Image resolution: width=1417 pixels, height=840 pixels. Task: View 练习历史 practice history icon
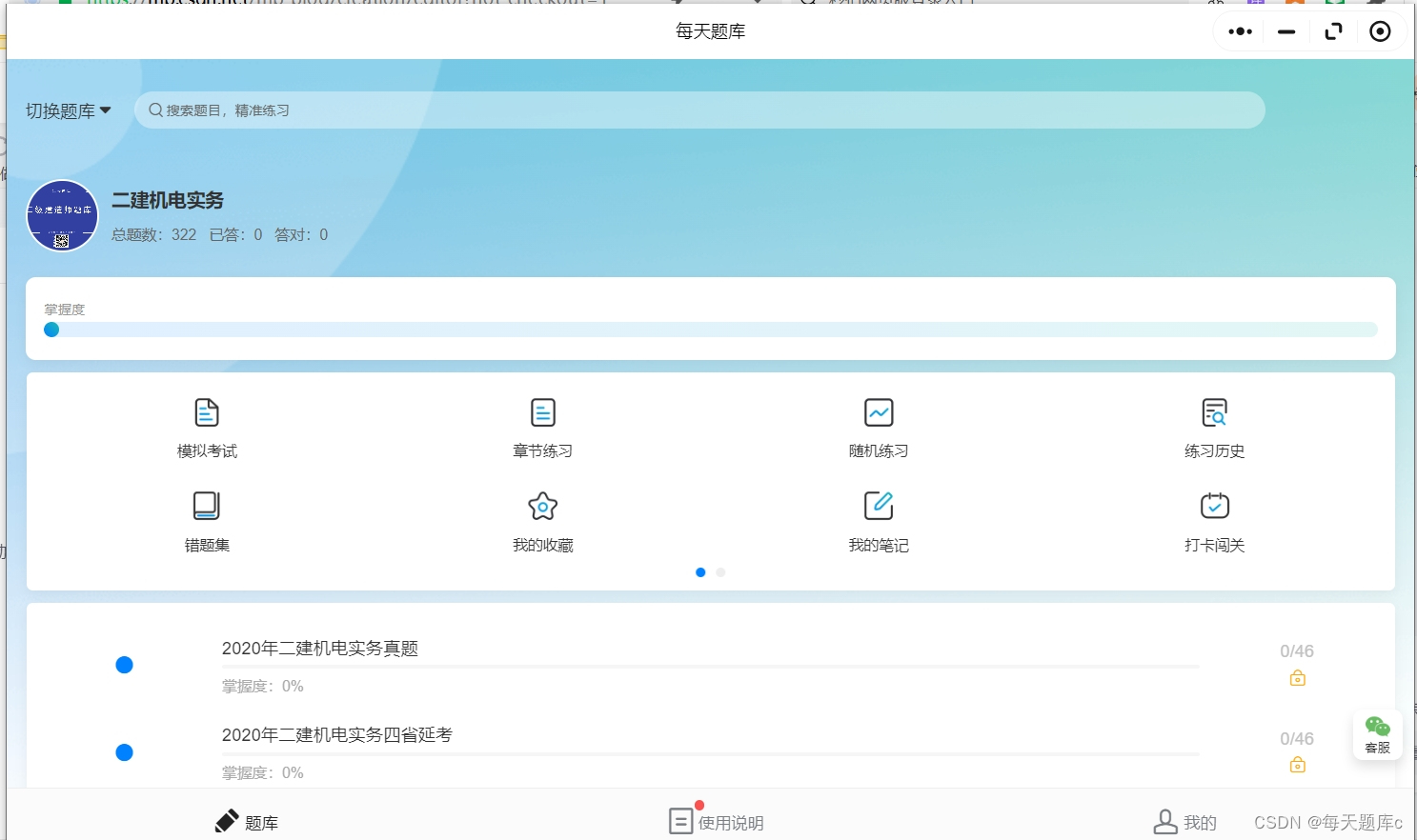[1214, 412]
